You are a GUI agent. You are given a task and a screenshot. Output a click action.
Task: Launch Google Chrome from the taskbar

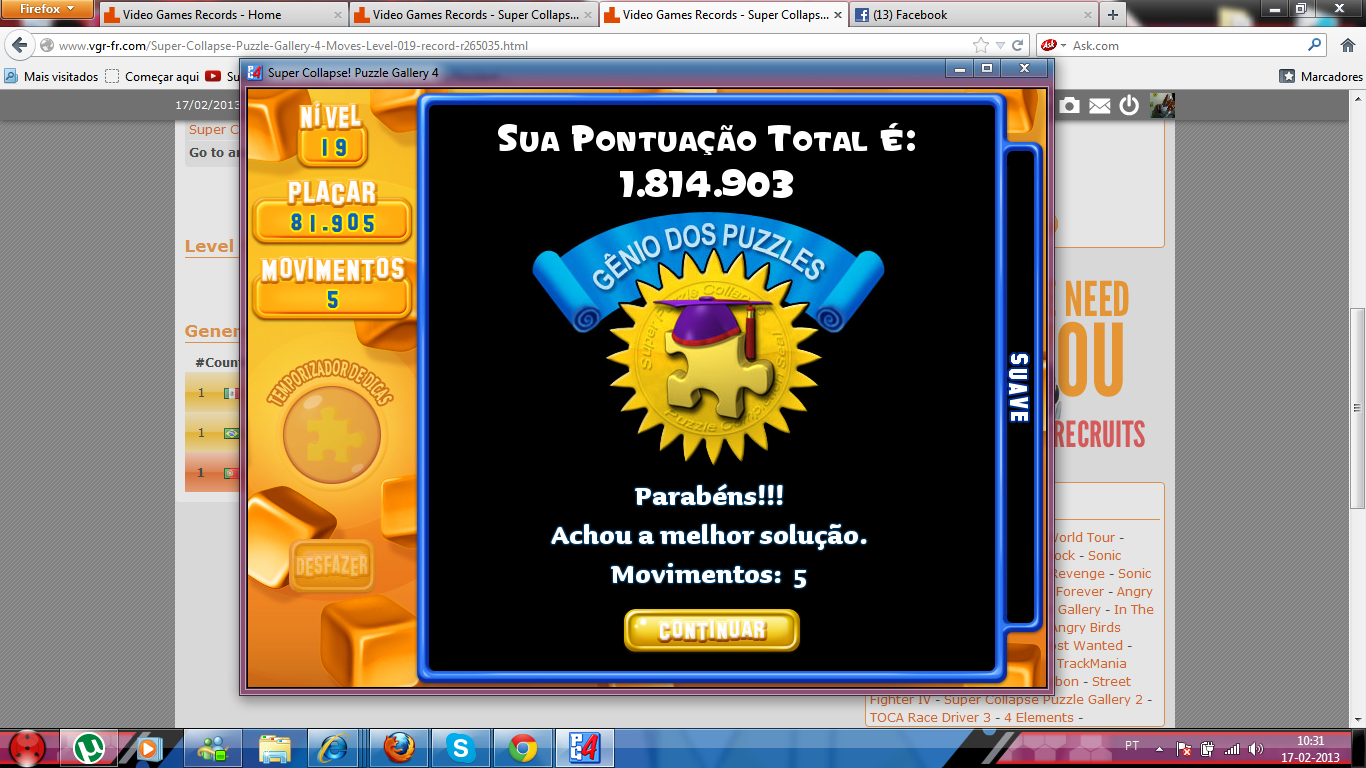tap(522, 748)
